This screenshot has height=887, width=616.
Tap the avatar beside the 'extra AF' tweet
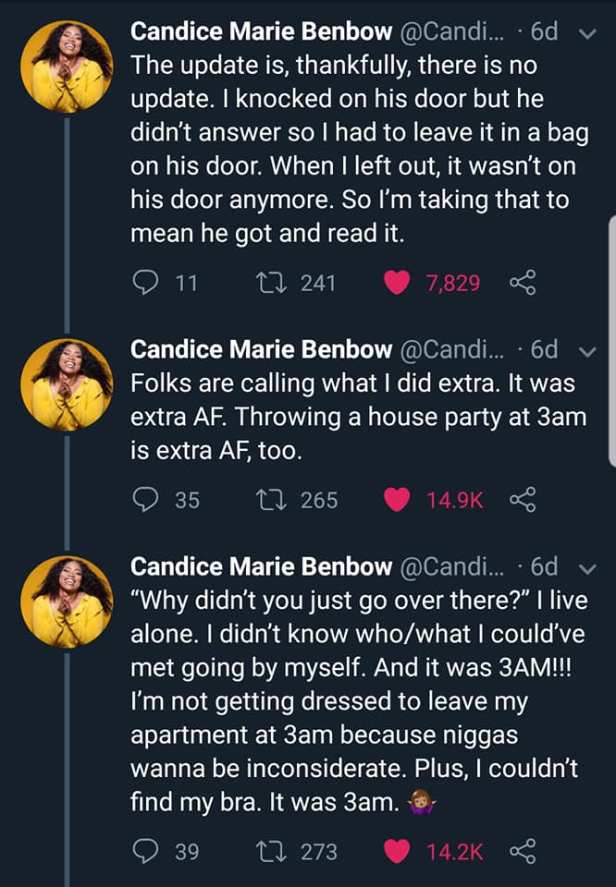point(67,383)
